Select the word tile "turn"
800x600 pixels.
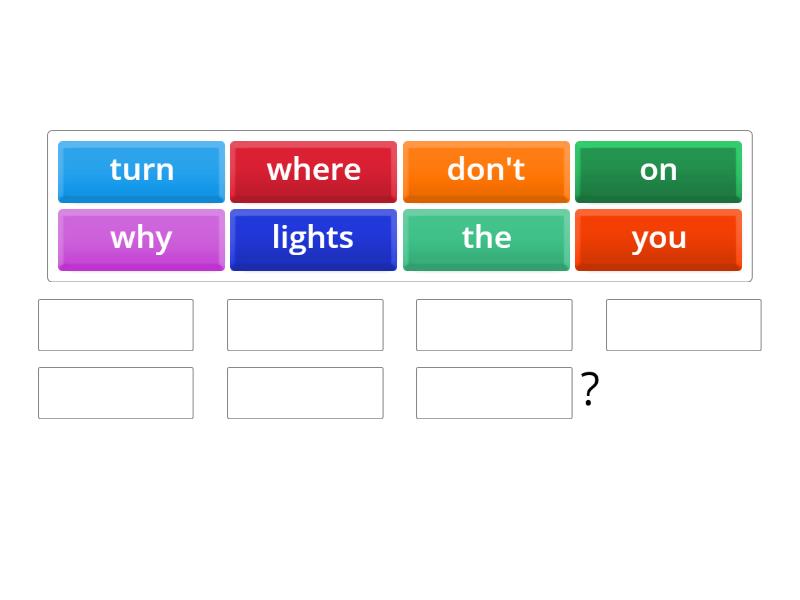tap(141, 170)
